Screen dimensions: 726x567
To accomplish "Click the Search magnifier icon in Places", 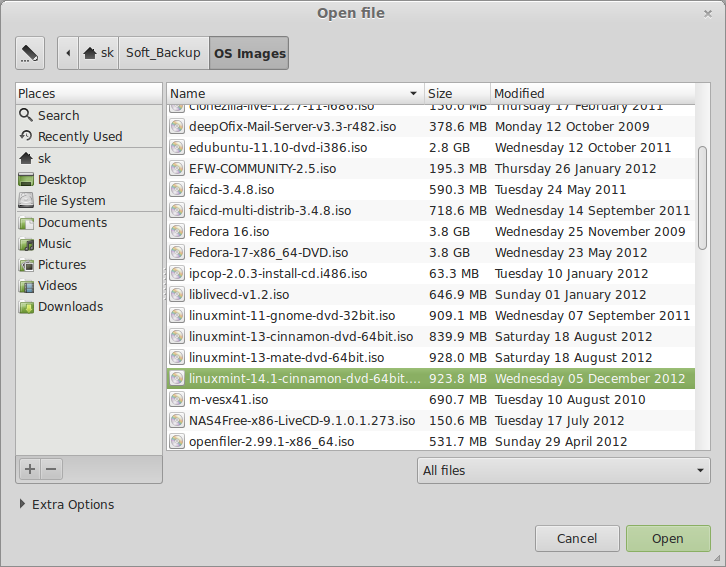I will [x=26, y=115].
